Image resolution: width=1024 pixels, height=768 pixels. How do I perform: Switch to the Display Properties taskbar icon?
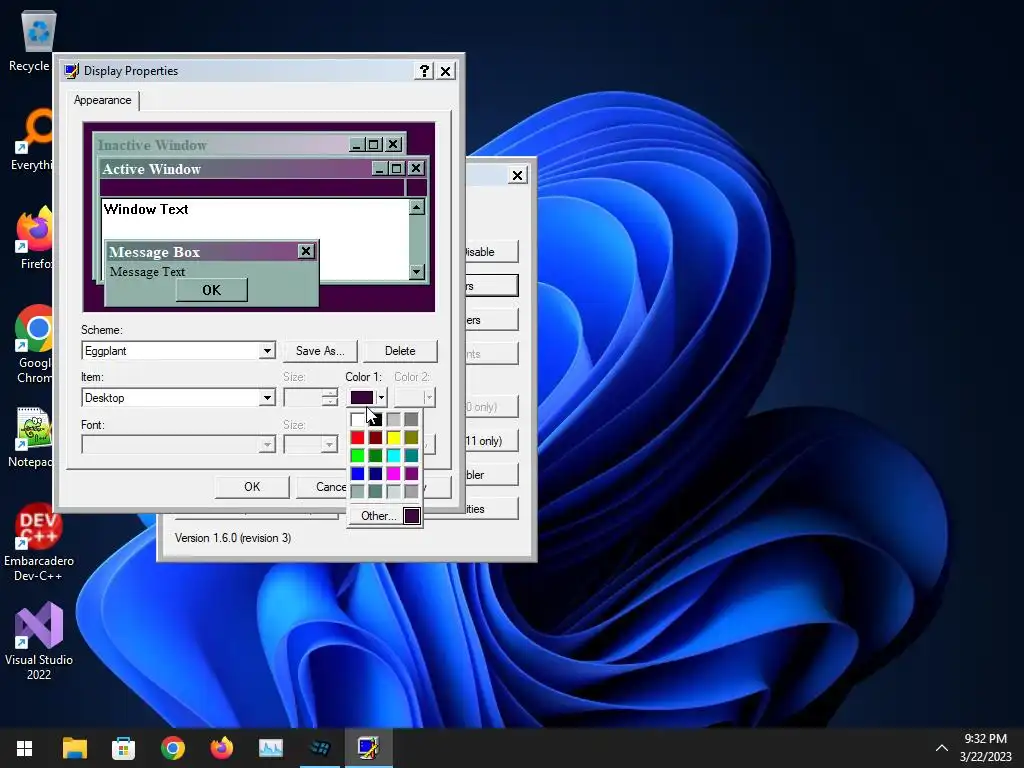(x=368, y=748)
